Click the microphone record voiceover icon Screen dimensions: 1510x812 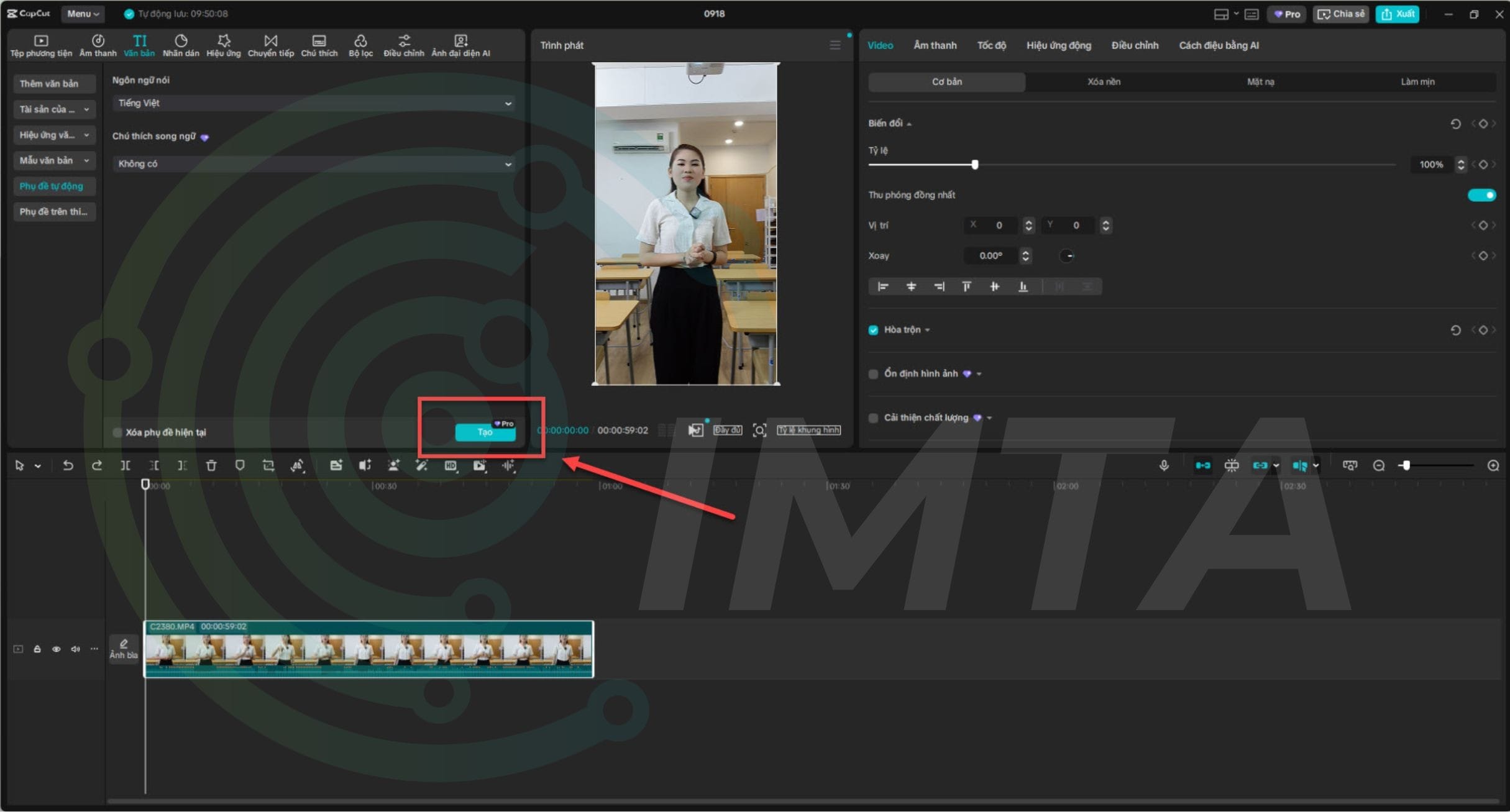(x=1164, y=465)
